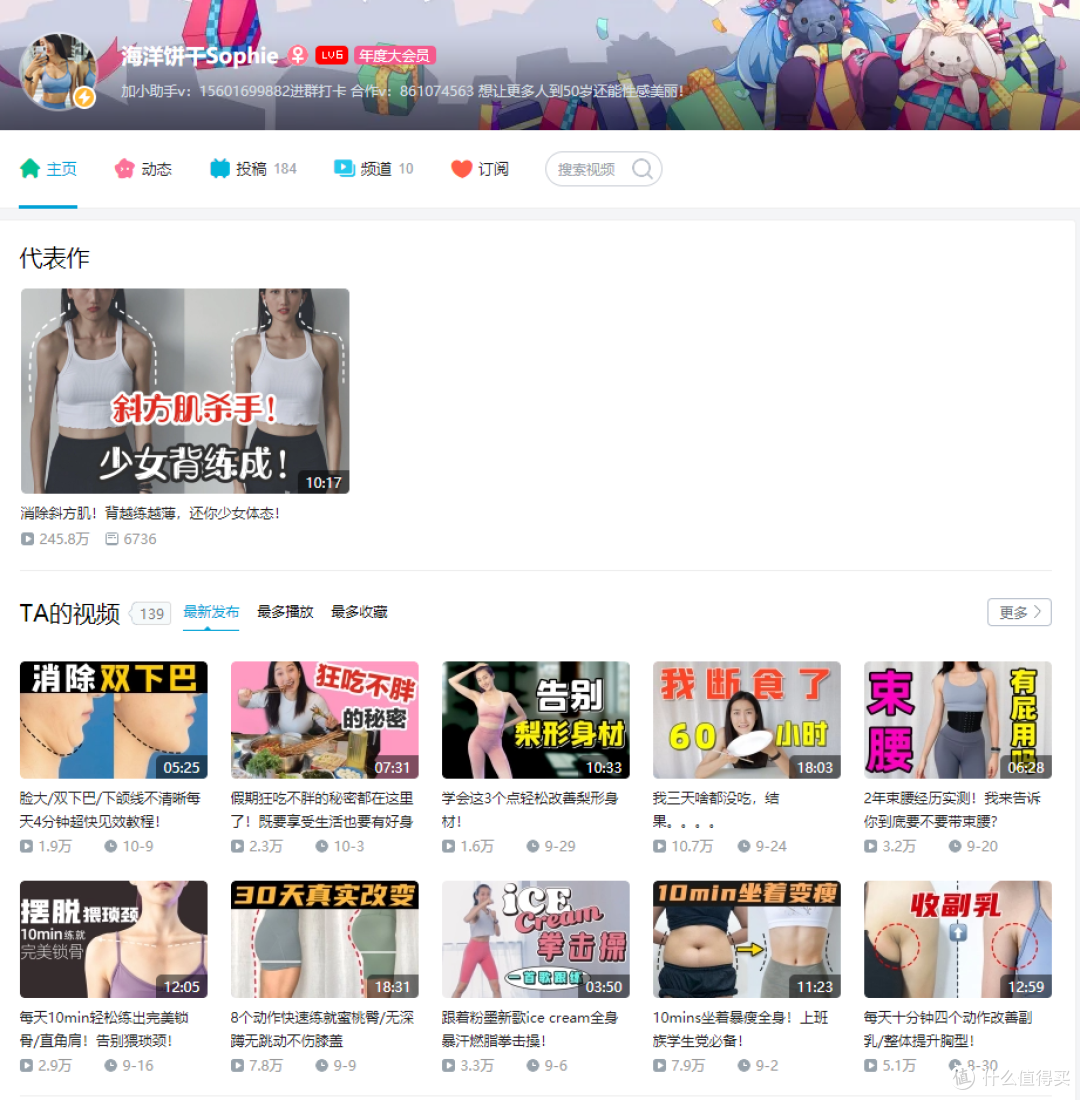Go to the 主页 tab

[48, 169]
